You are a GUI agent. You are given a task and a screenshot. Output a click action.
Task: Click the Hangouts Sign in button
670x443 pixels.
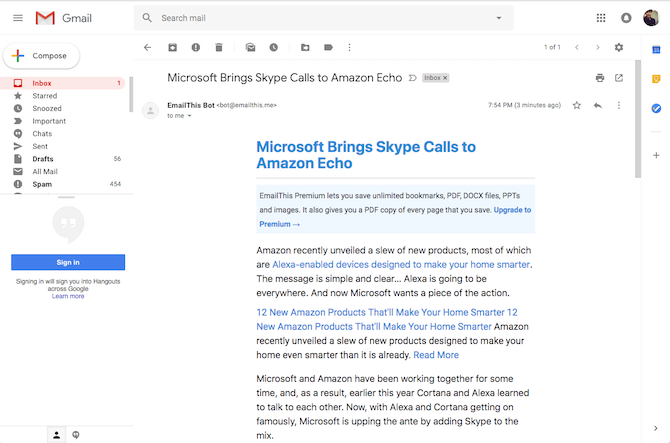pos(68,262)
